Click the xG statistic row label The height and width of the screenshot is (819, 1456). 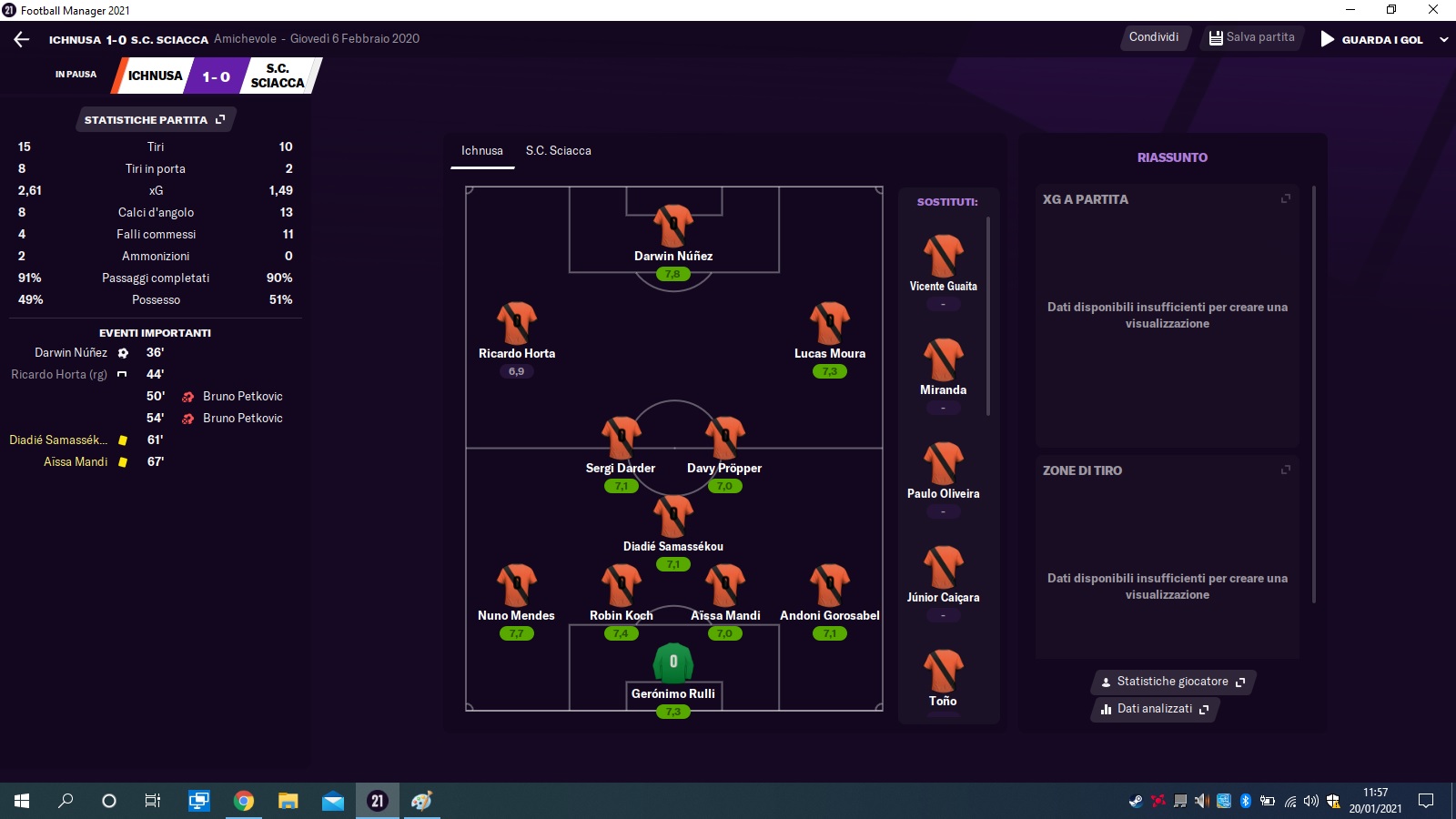pos(156,191)
